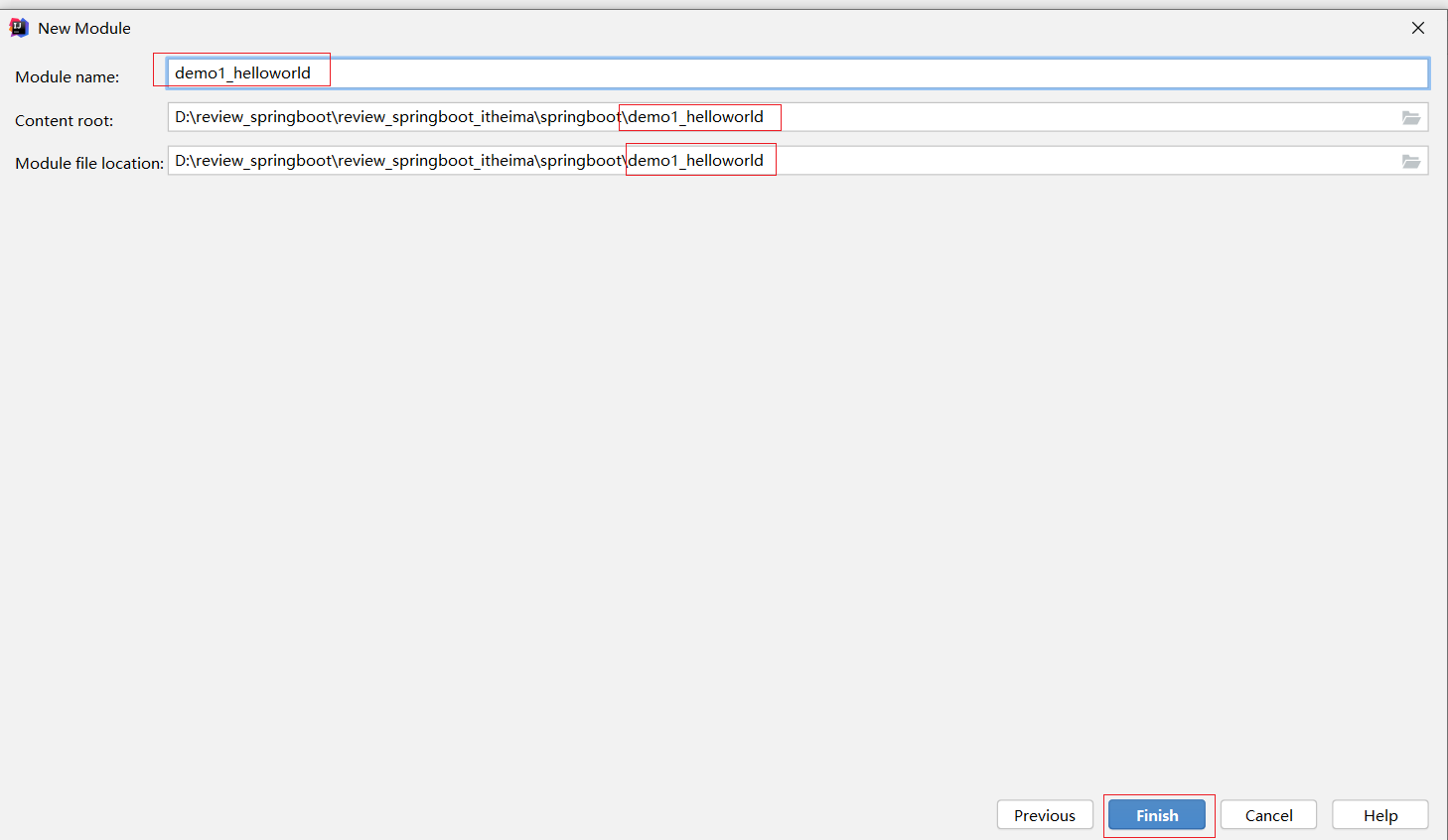Viewport: 1448px width, 840px height.
Task: Close the New Module dialog
Action: click(x=1417, y=28)
